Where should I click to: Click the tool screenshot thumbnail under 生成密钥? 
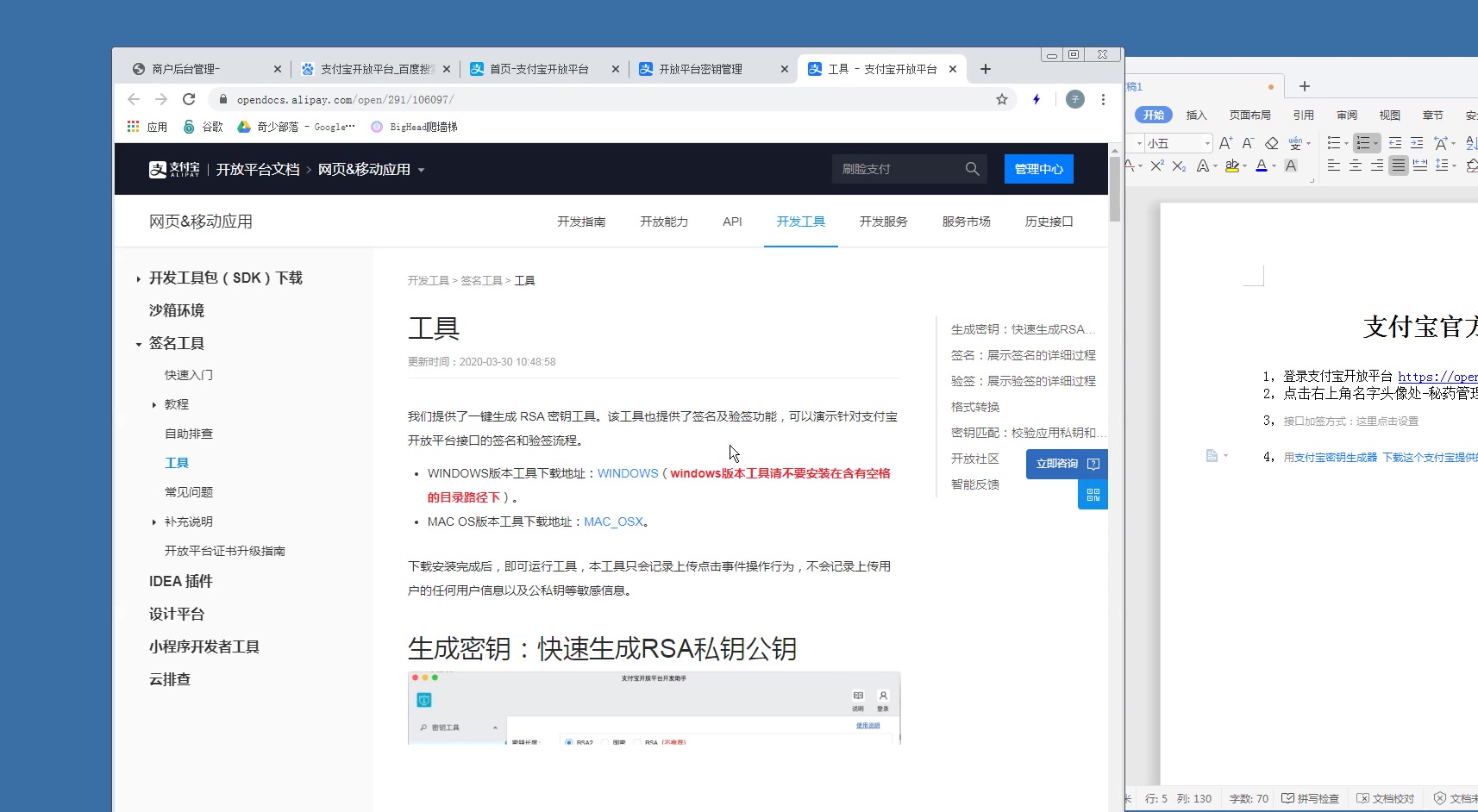coord(654,708)
